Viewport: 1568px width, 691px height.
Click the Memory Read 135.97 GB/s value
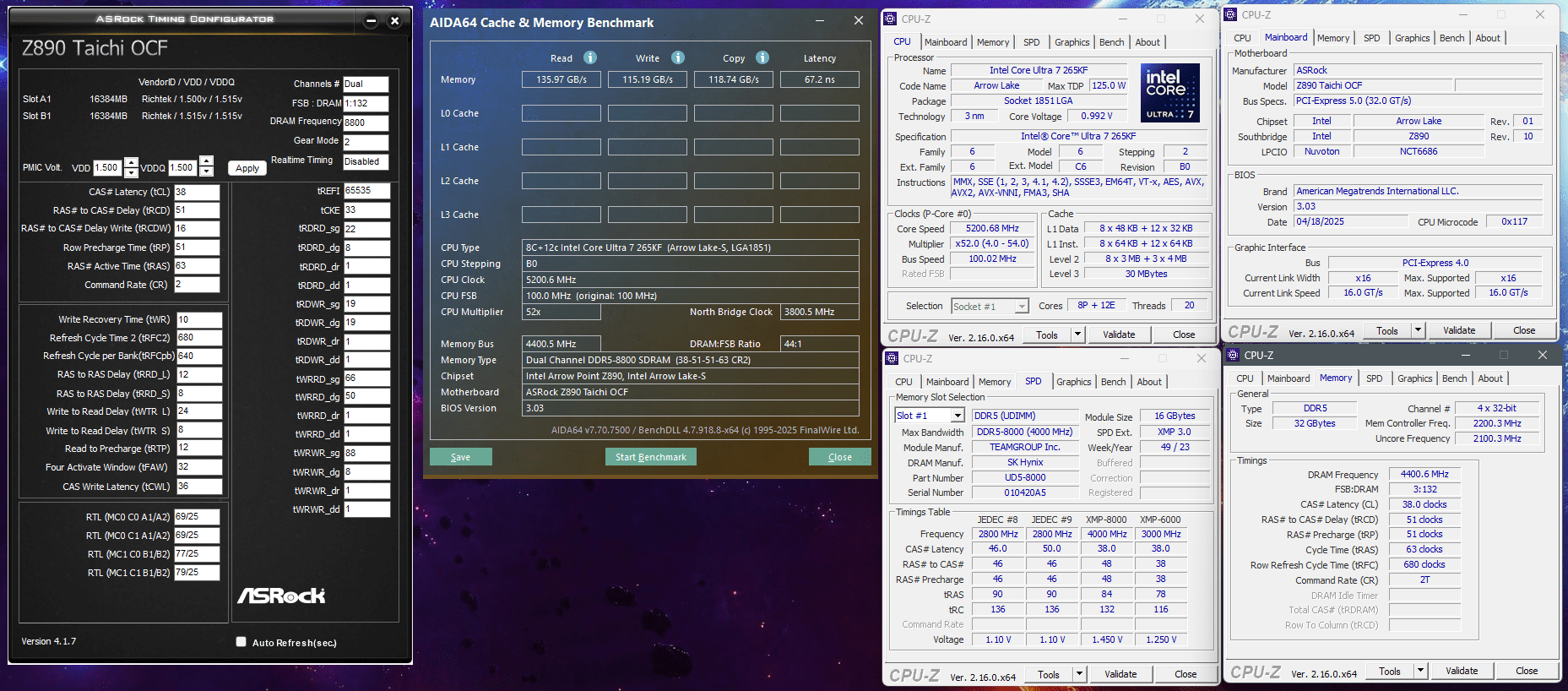[562, 79]
